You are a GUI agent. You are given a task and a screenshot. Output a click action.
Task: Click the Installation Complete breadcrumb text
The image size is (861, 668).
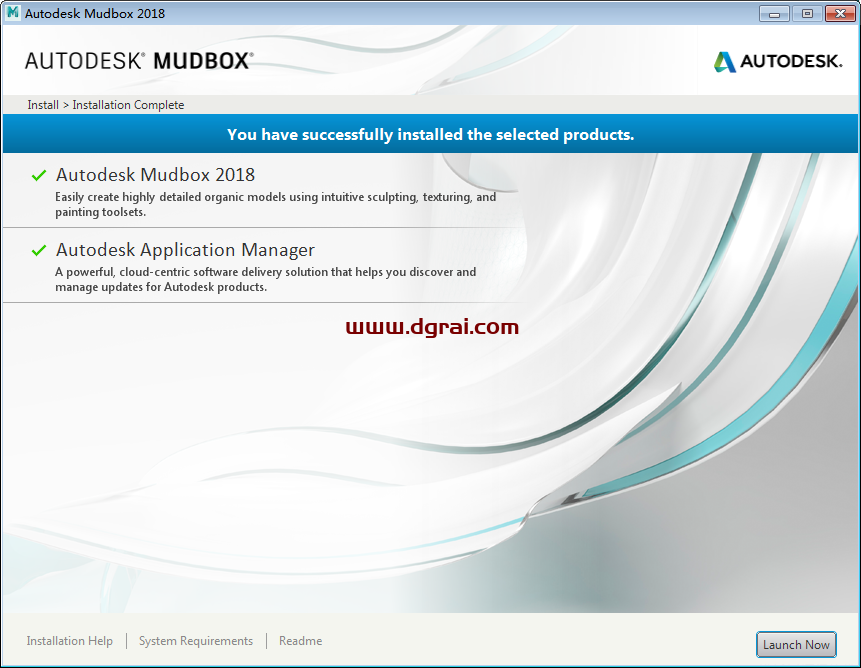pyautogui.click(x=128, y=105)
